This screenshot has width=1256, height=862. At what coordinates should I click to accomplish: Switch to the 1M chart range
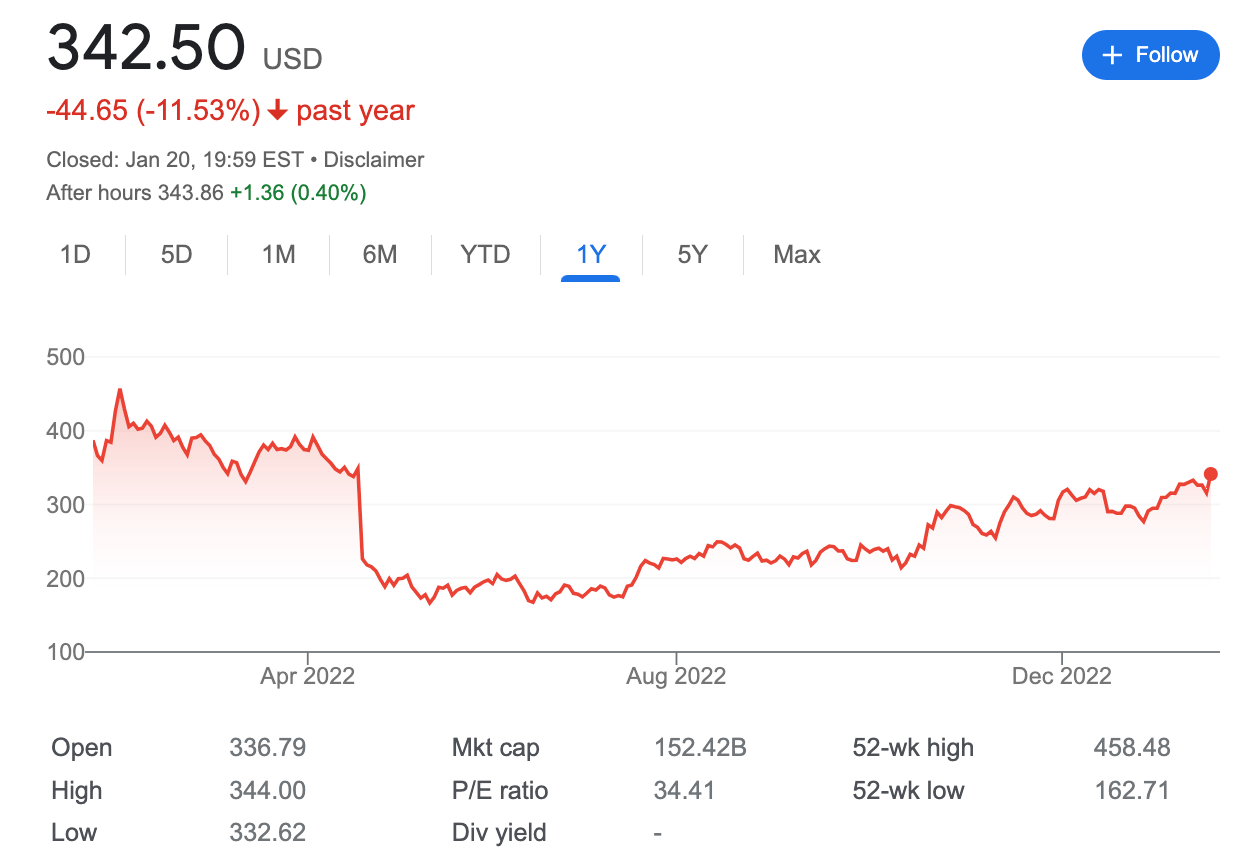278,255
